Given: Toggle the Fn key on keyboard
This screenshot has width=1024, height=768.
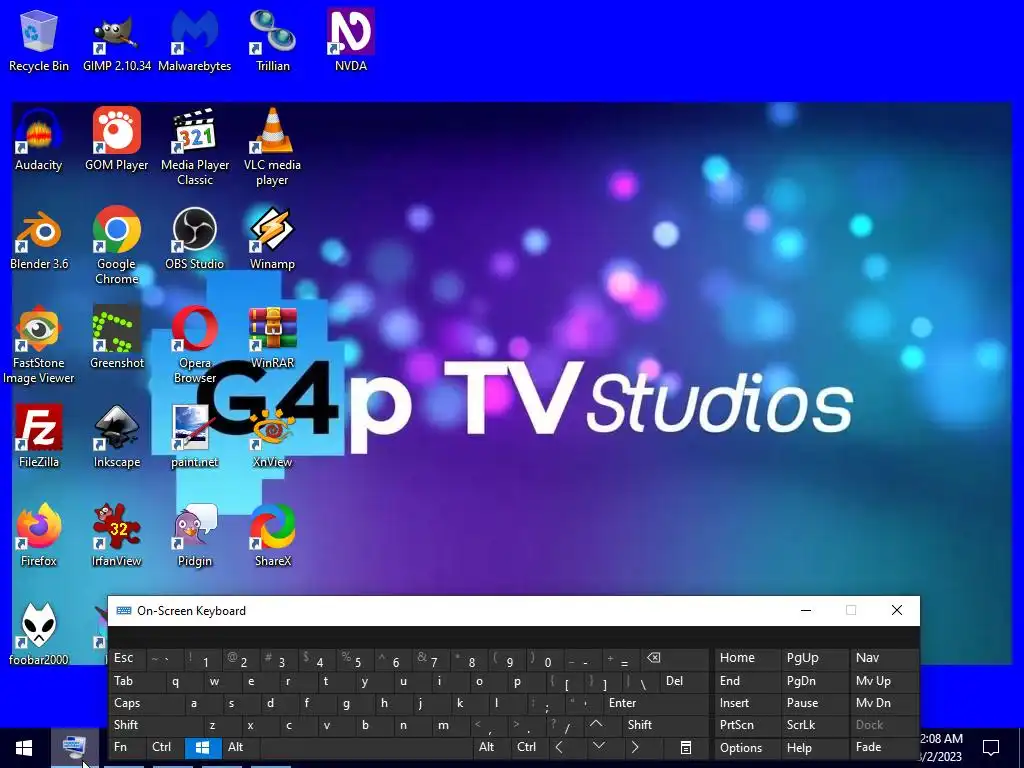Looking at the screenshot, I should [x=127, y=748].
